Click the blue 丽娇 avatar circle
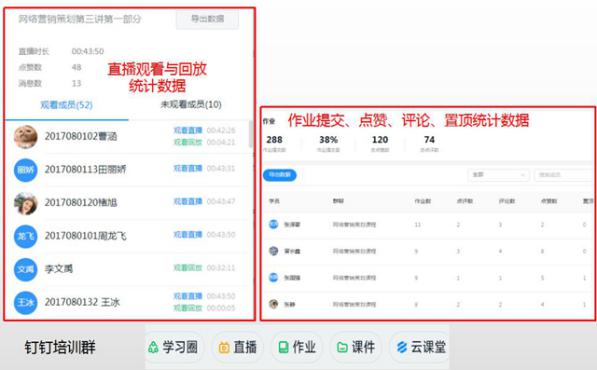This screenshot has width=597, height=370. [26, 170]
